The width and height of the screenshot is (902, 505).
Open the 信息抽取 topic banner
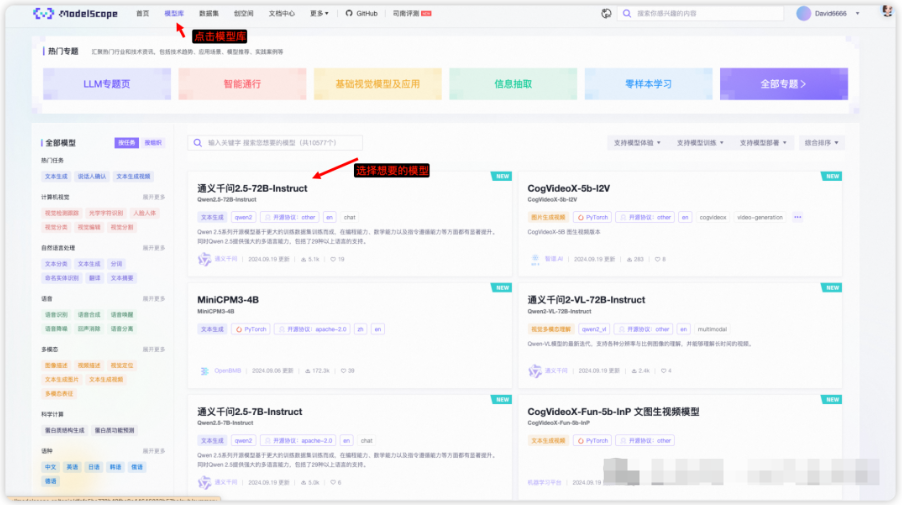click(513, 84)
